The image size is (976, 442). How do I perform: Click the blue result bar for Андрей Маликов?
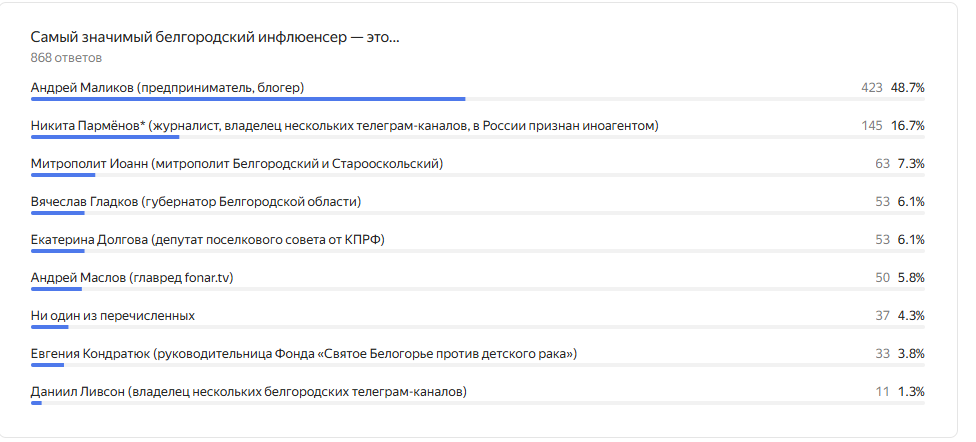tap(248, 99)
